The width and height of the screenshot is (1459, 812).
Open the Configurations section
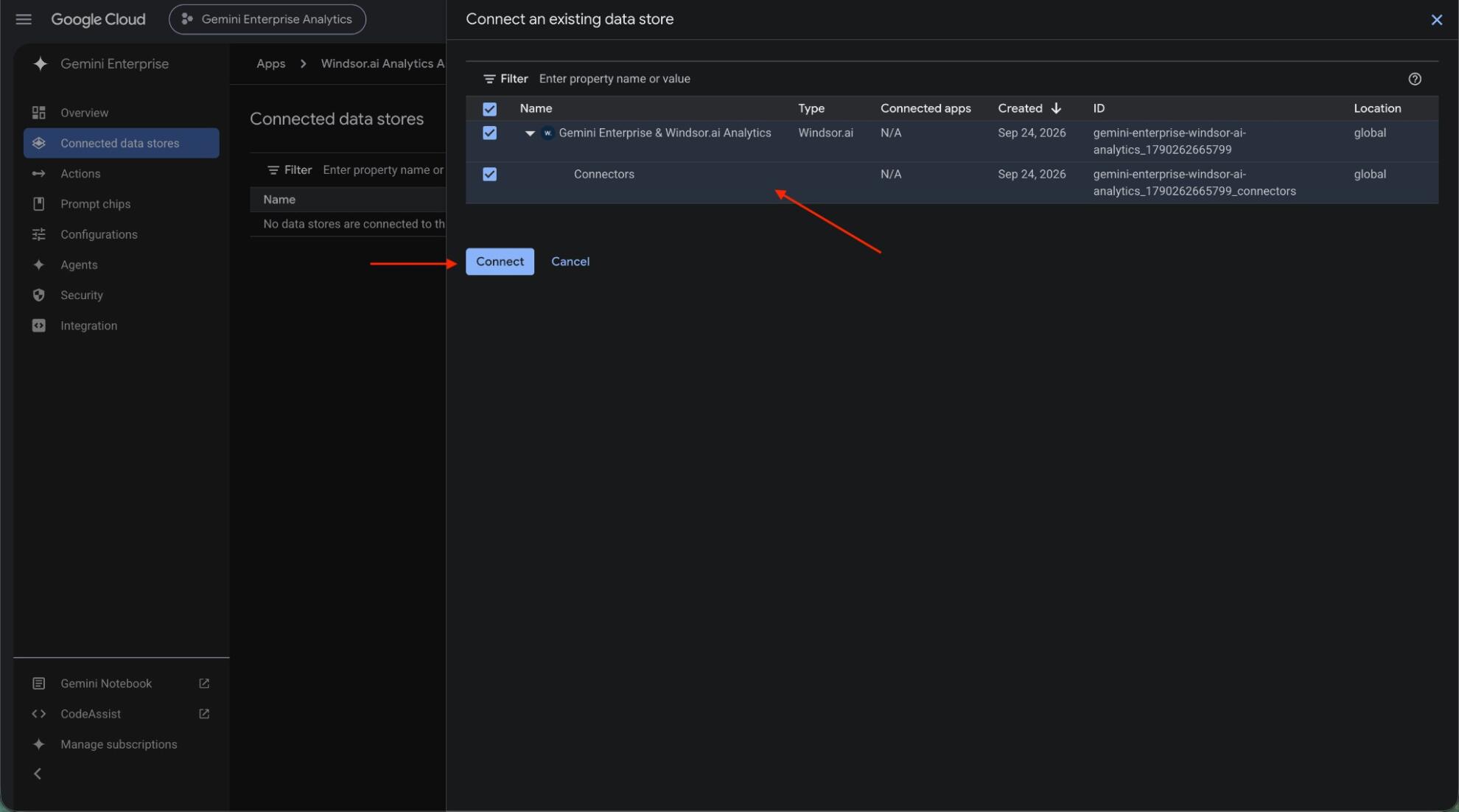point(122,234)
